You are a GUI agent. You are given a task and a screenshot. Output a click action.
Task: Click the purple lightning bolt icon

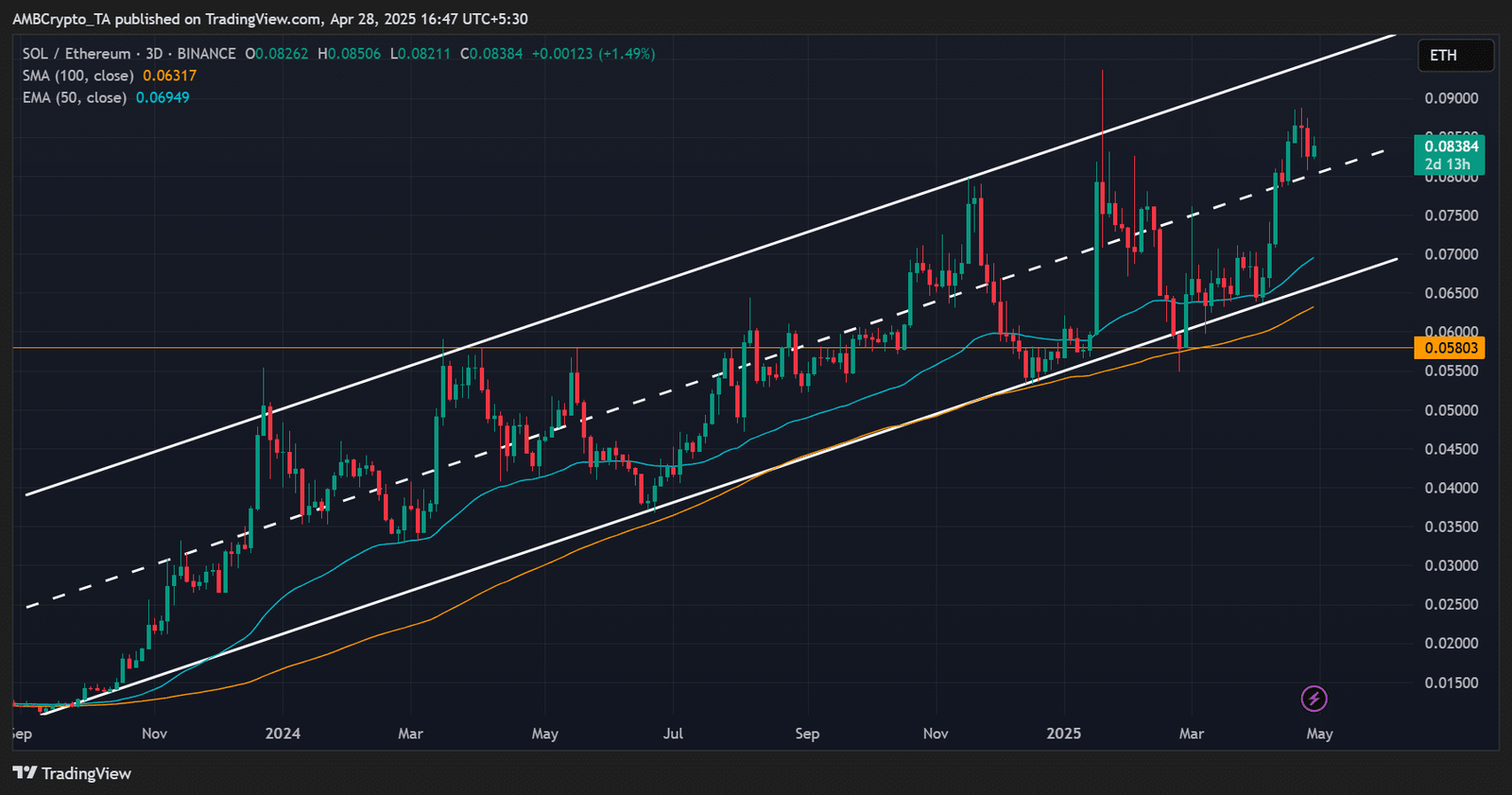click(x=1314, y=699)
